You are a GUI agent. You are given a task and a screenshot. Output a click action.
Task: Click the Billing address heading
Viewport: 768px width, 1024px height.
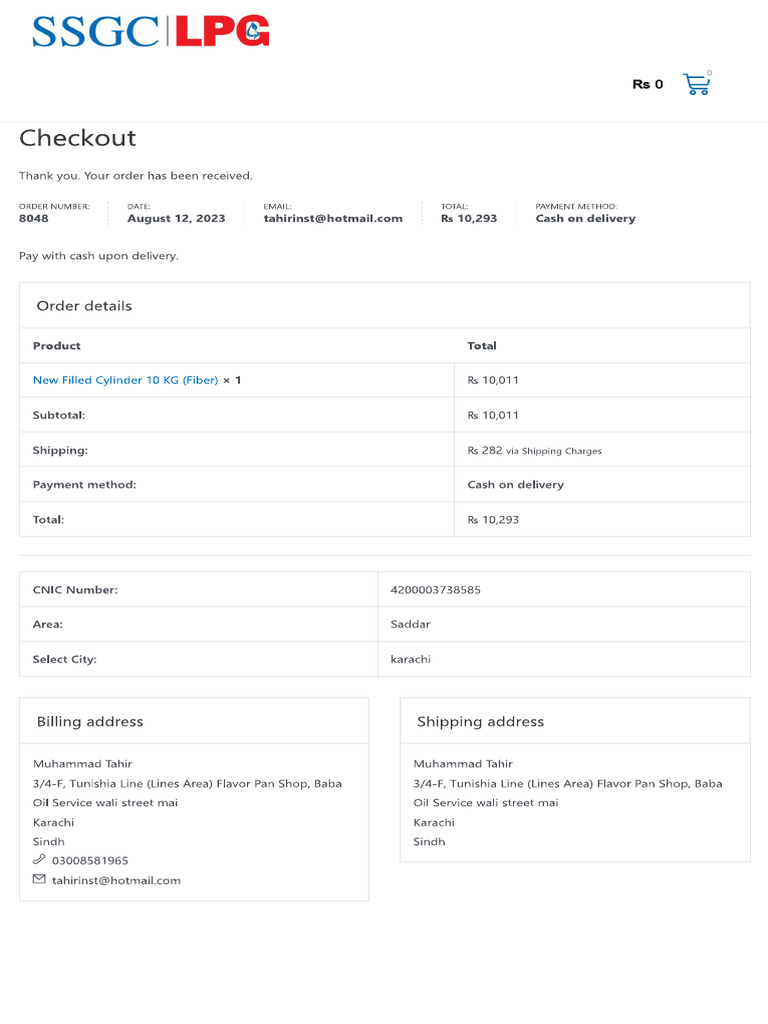pyautogui.click(x=90, y=722)
